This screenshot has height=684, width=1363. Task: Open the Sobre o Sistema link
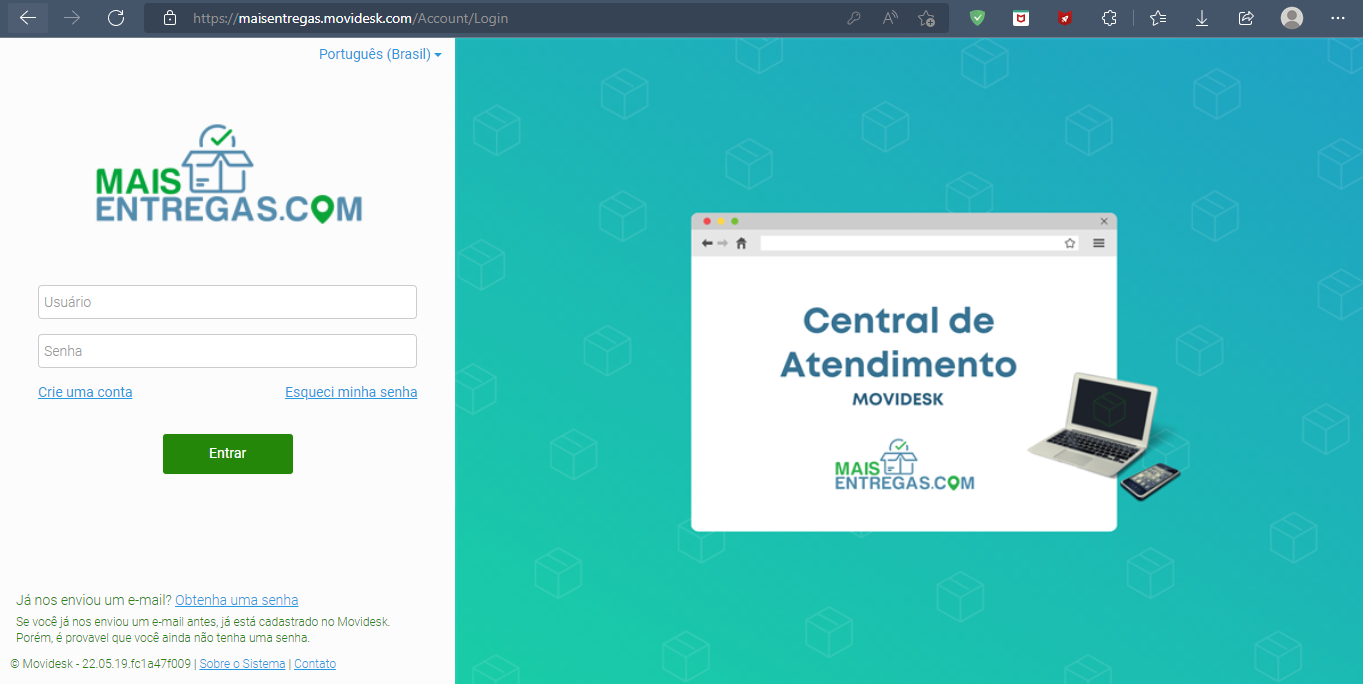pos(243,664)
